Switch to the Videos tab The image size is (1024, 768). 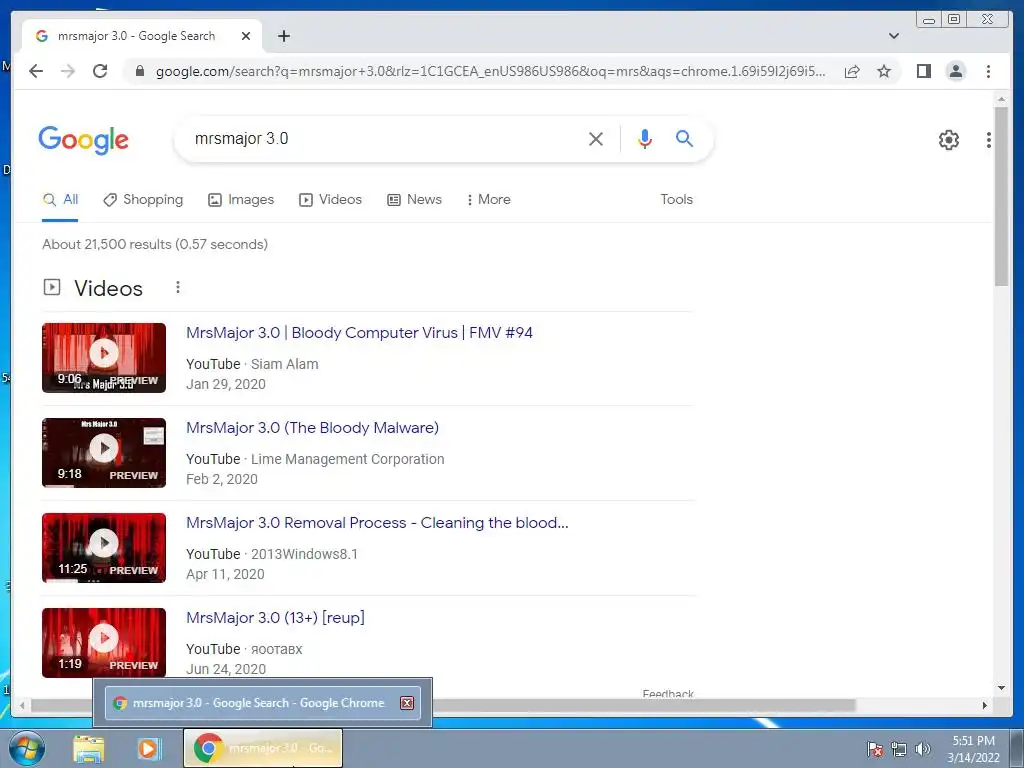(330, 199)
